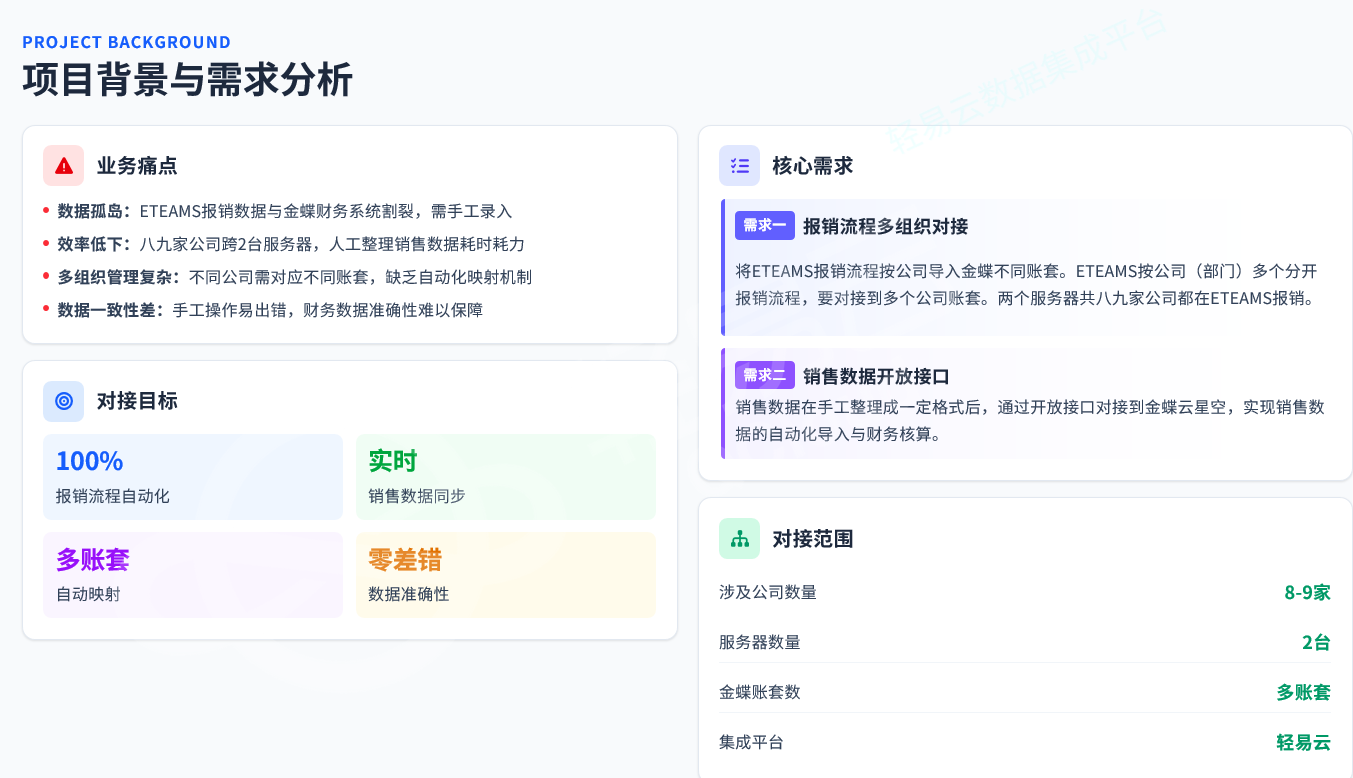Click the green org-chart icon beside 对接范围
The image size is (1353, 778).
point(740,539)
